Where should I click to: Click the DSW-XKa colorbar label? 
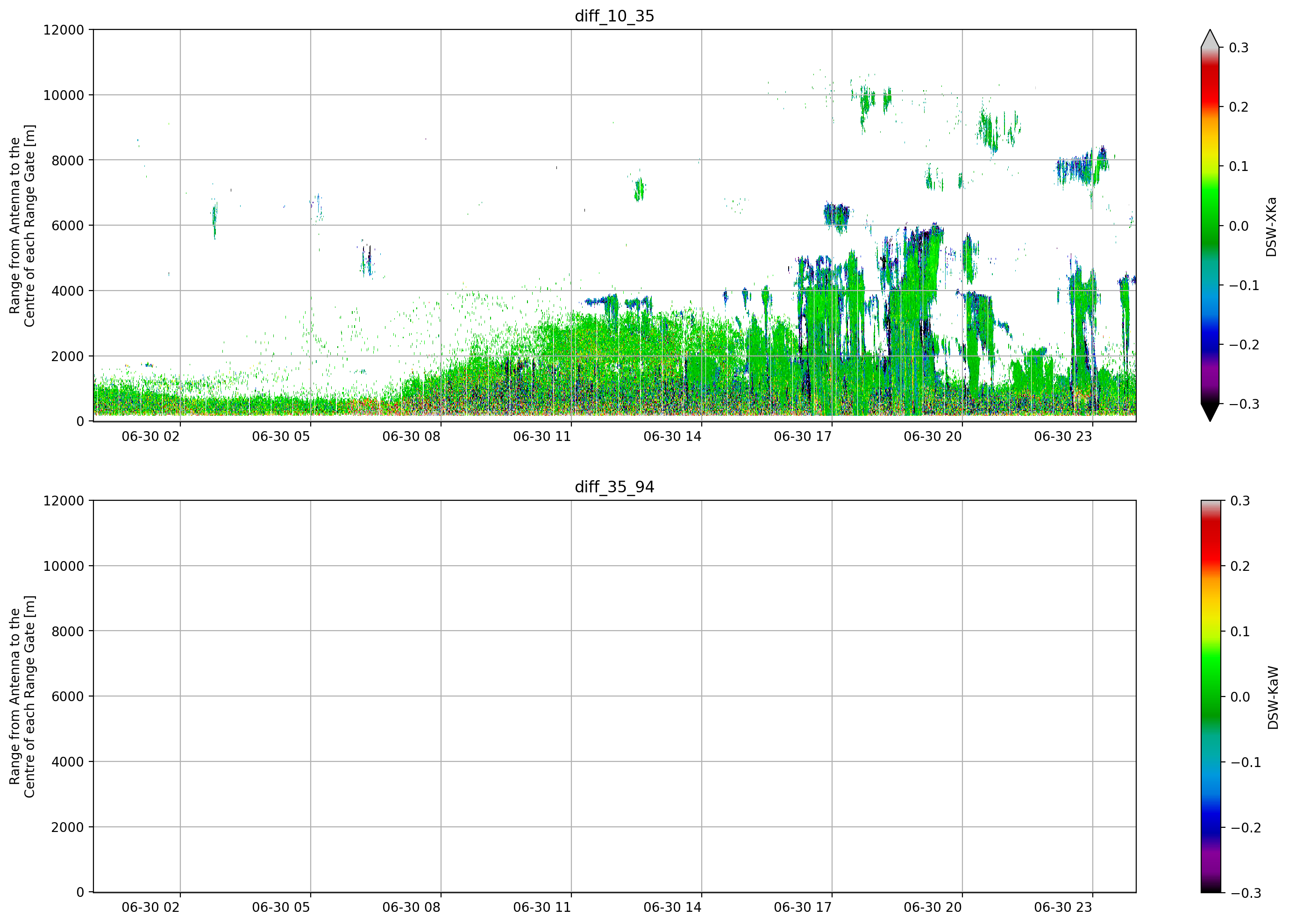tap(1271, 227)
